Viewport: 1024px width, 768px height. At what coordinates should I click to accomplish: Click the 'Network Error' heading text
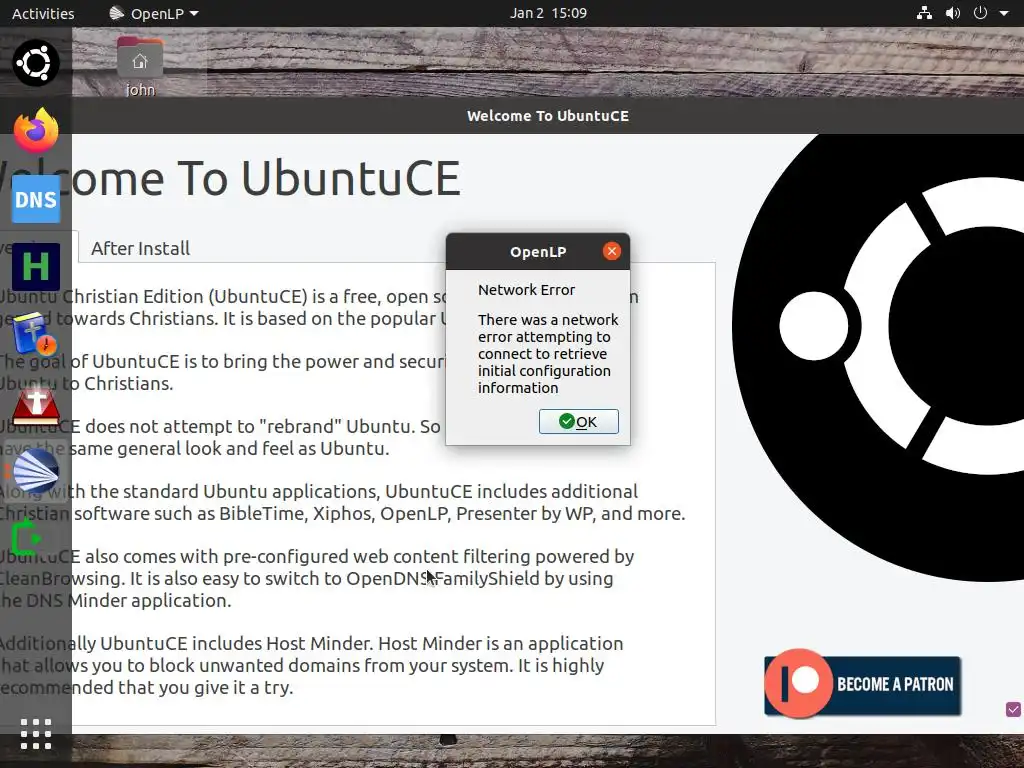(526, 290)
